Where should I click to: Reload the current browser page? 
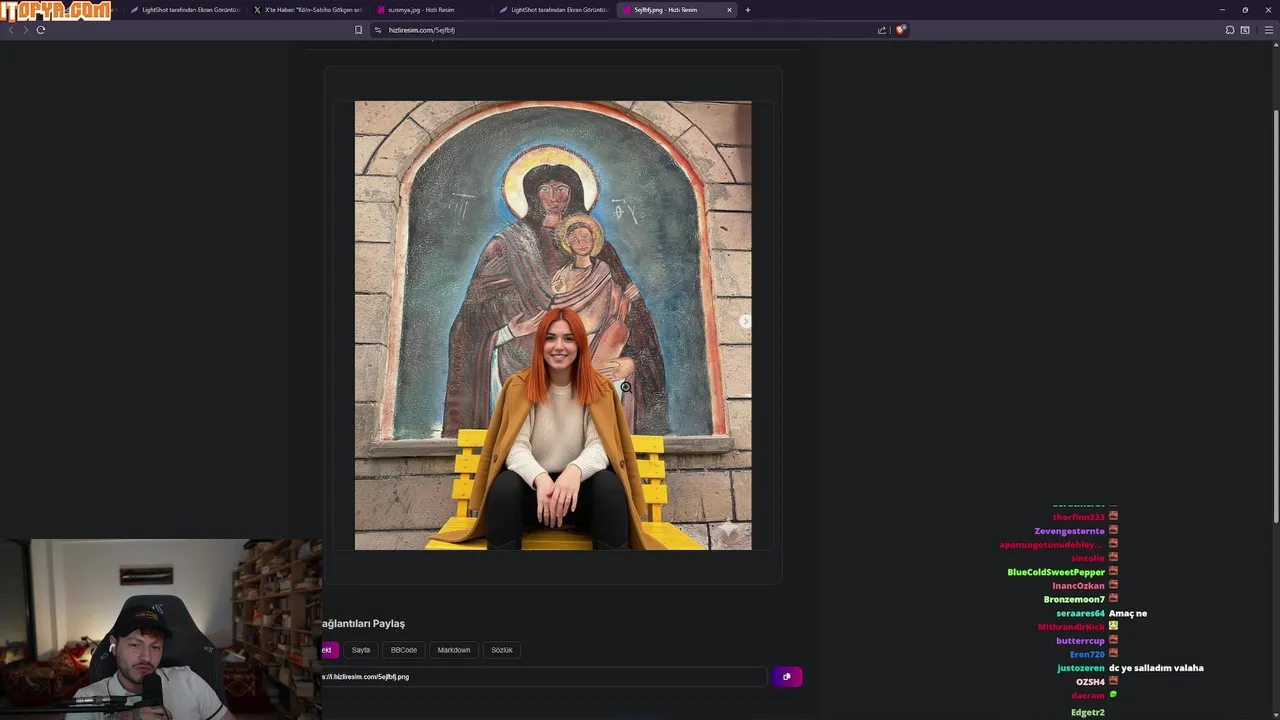point(41,30)
